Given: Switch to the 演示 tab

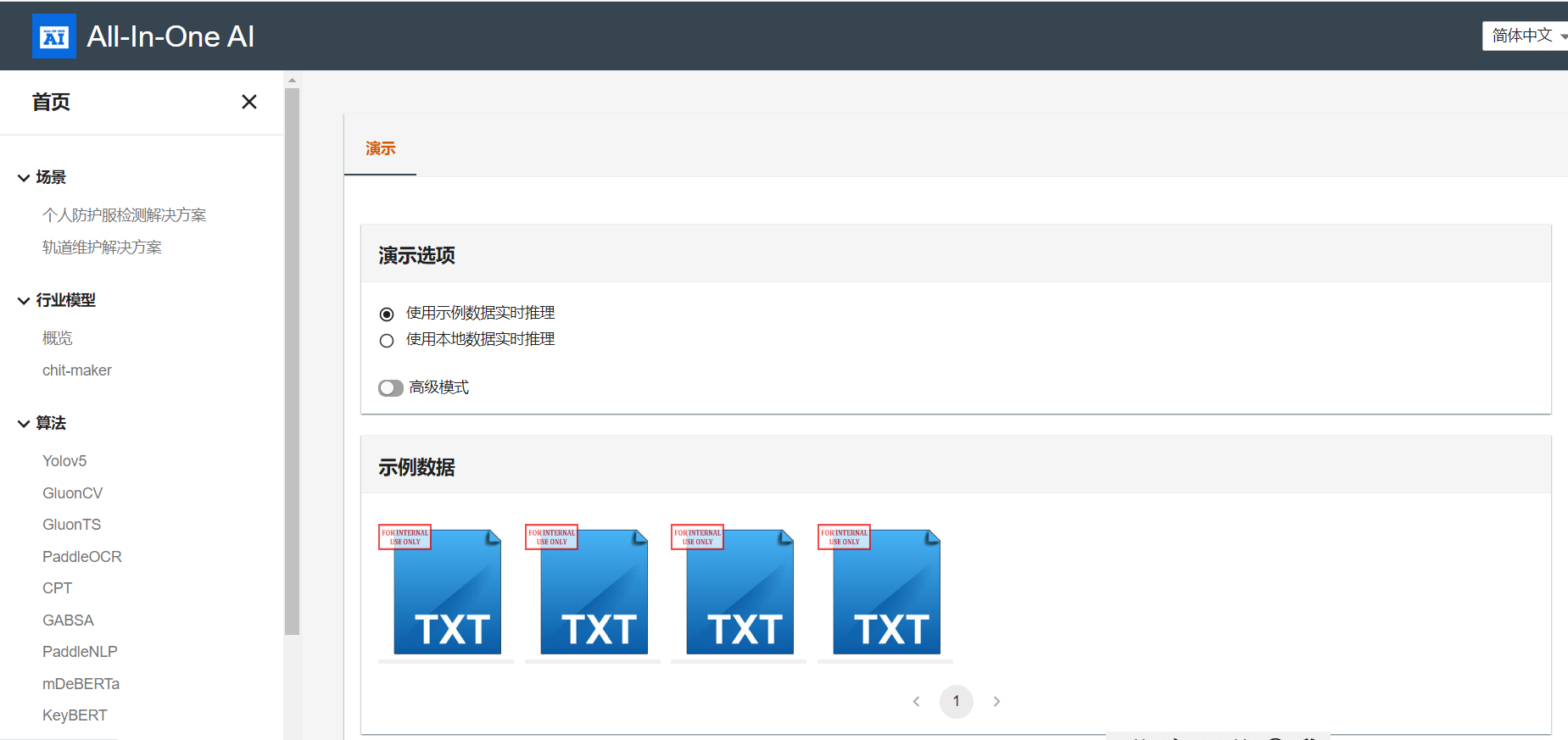Looking at the screenshot, I should click(x=380, y=149).
